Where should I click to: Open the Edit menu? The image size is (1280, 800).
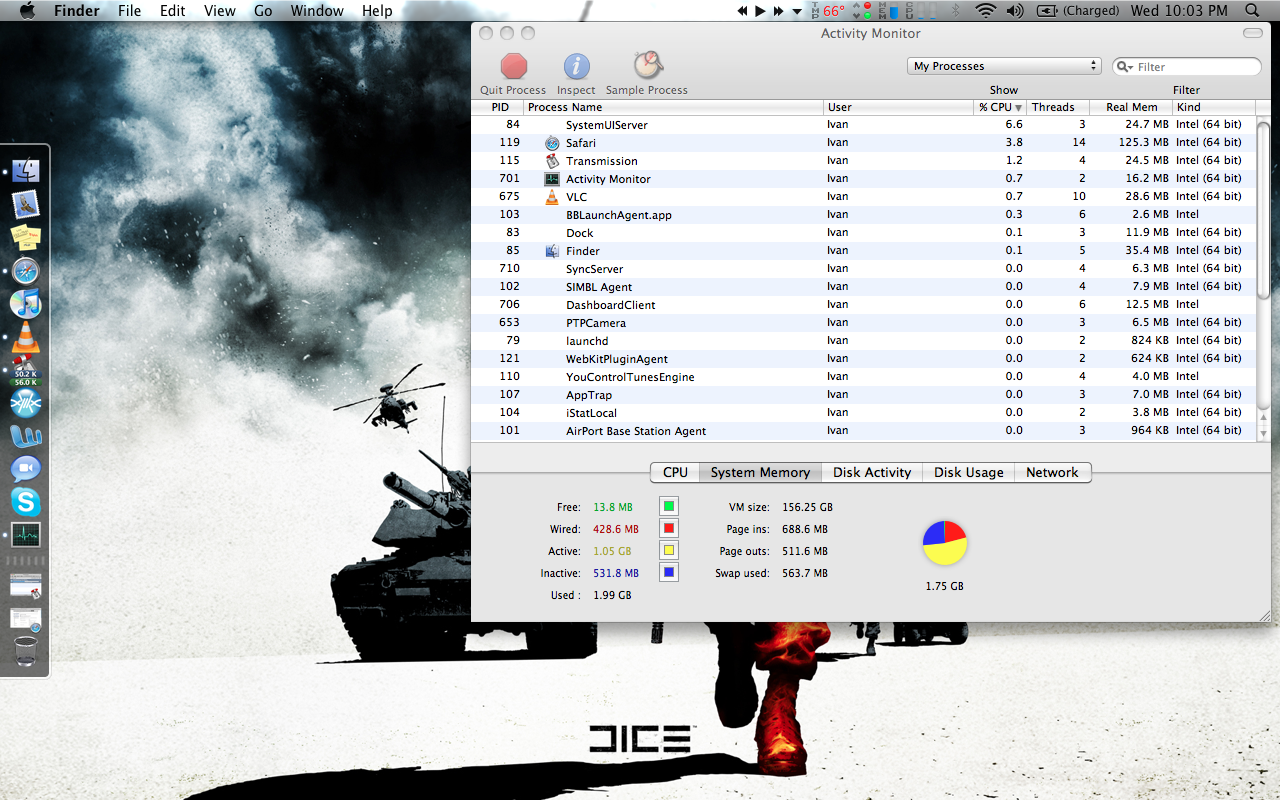(x=173, y=11)
